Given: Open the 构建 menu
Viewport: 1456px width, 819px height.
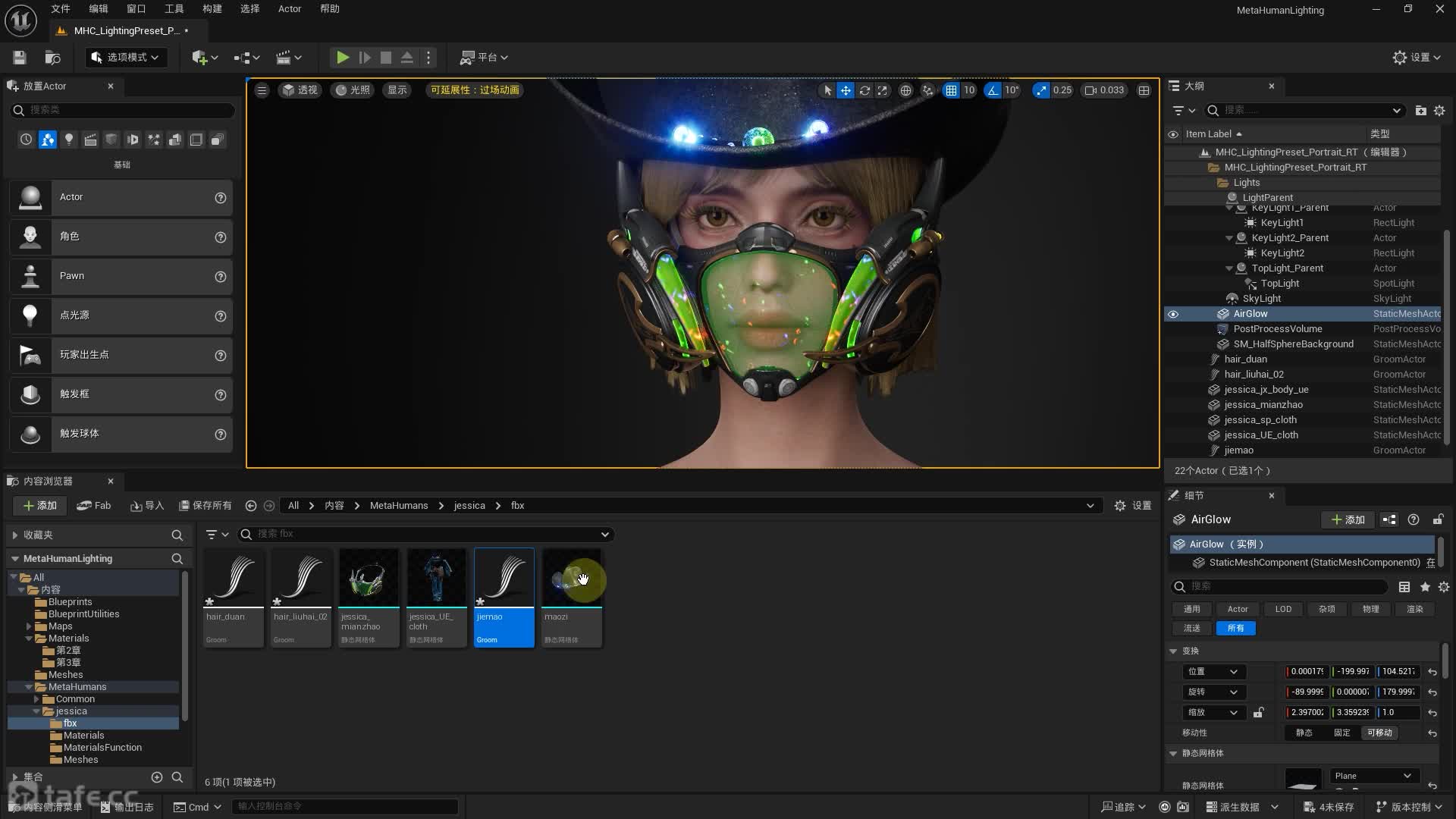Looking at the screenshot, I should pyautogui.click(x=212, y=9).
